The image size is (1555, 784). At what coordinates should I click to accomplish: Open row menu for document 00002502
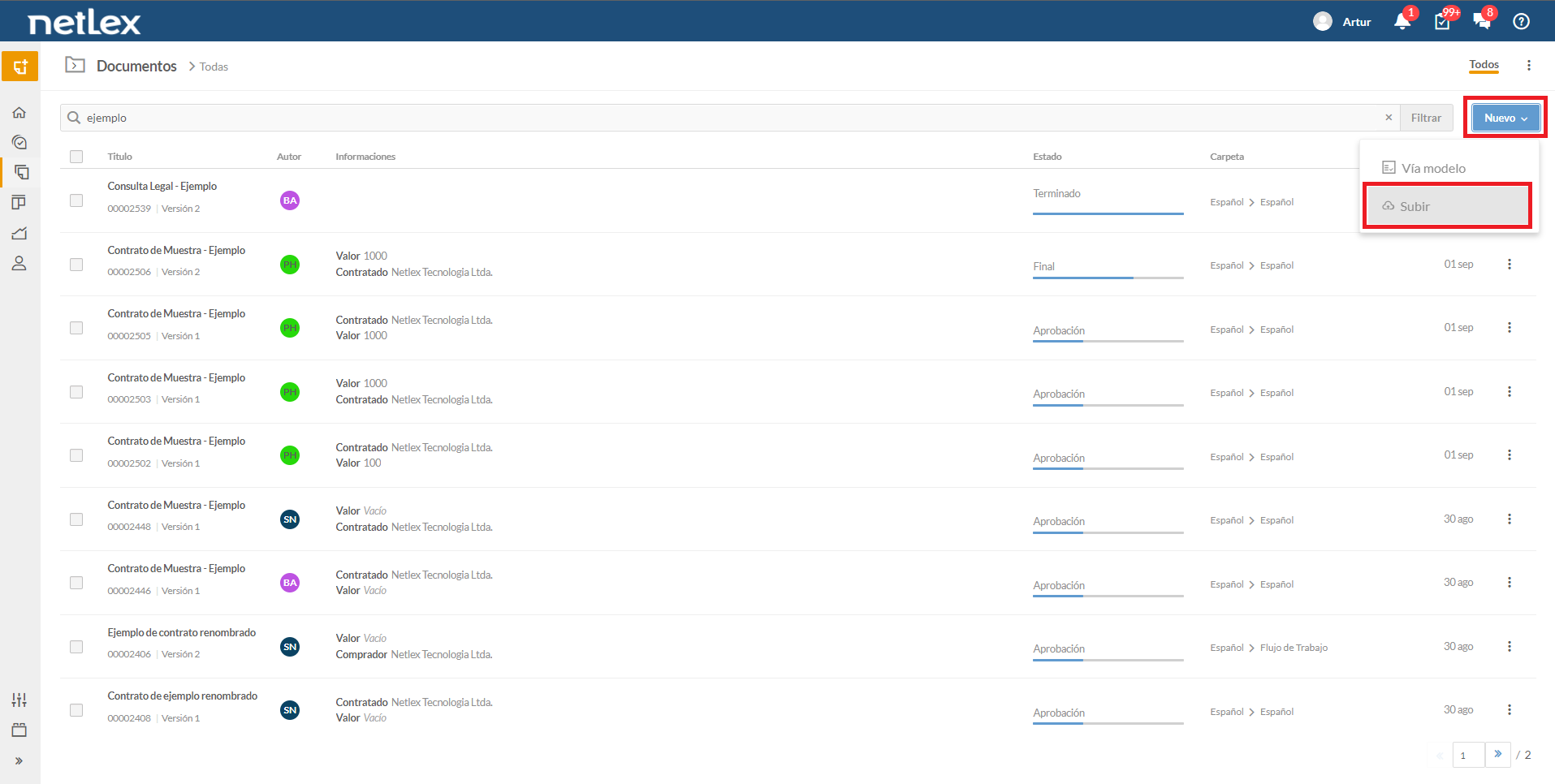tap(1510, 455)
